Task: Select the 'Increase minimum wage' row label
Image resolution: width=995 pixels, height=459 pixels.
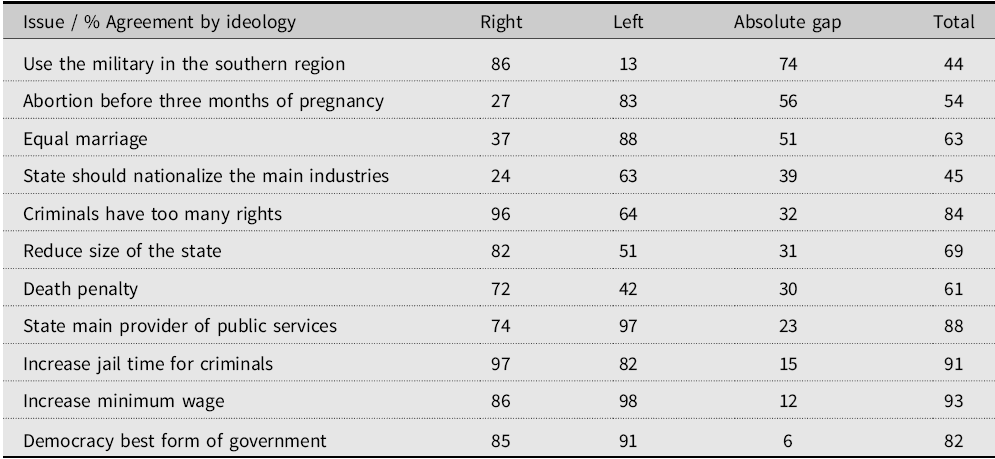Action: pyautogui.click(x=123, y=401)
